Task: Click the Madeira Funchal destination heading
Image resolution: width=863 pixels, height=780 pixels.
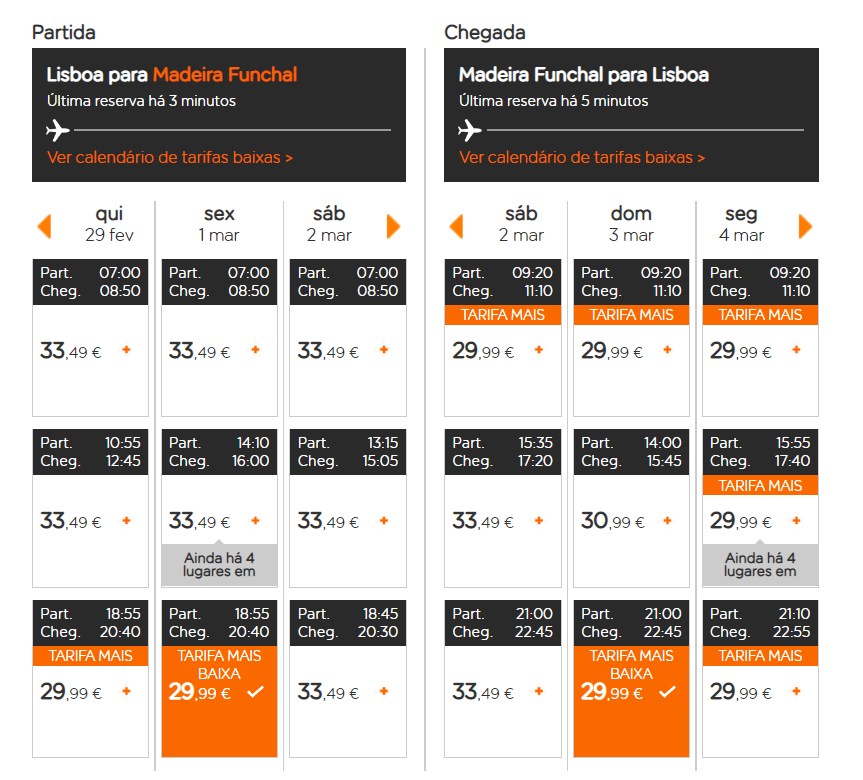Action: pyautogui.click(x=225, y=74)
